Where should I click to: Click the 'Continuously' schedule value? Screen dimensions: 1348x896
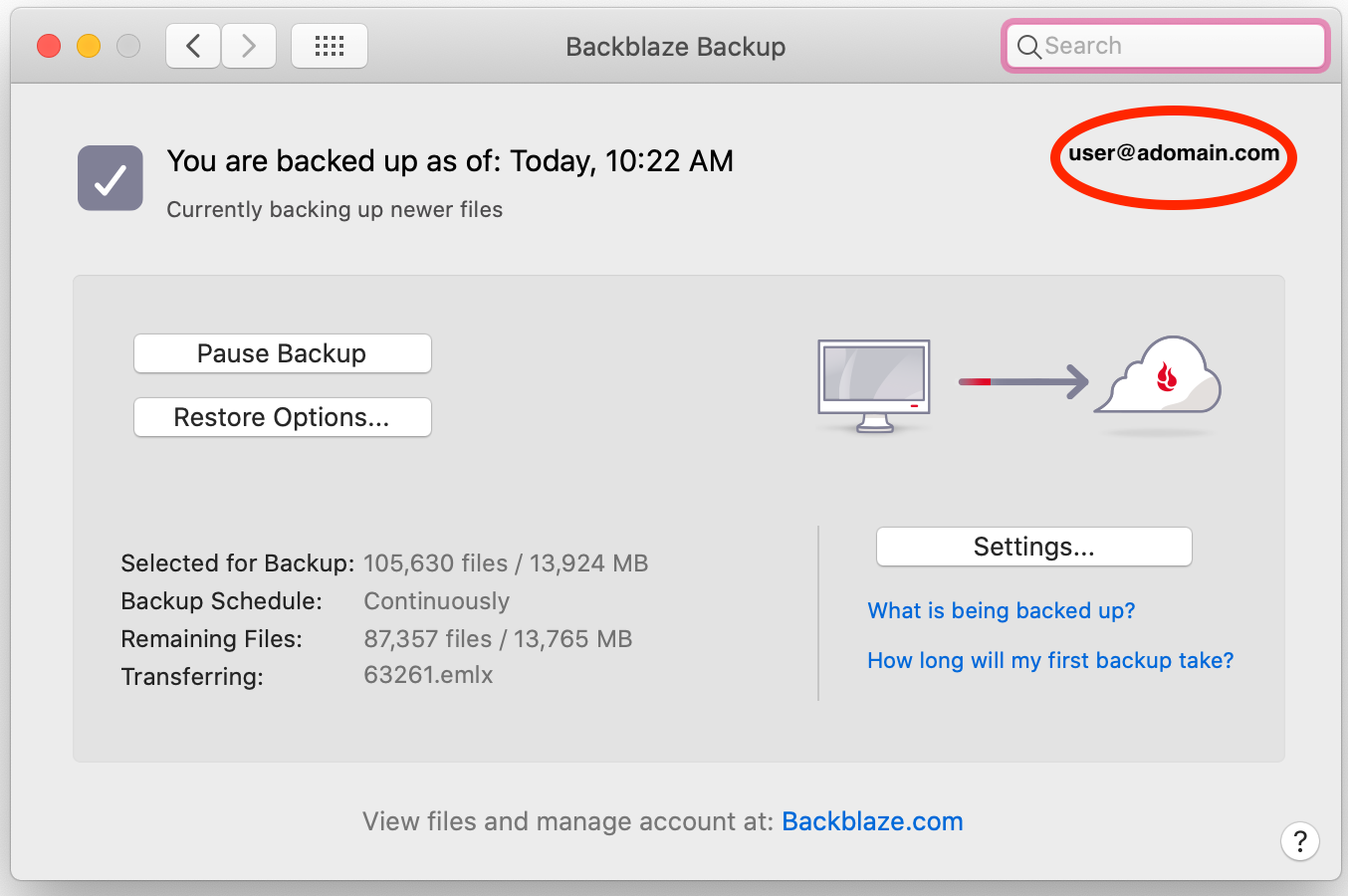pyautogui.click(x=436, y=601)
